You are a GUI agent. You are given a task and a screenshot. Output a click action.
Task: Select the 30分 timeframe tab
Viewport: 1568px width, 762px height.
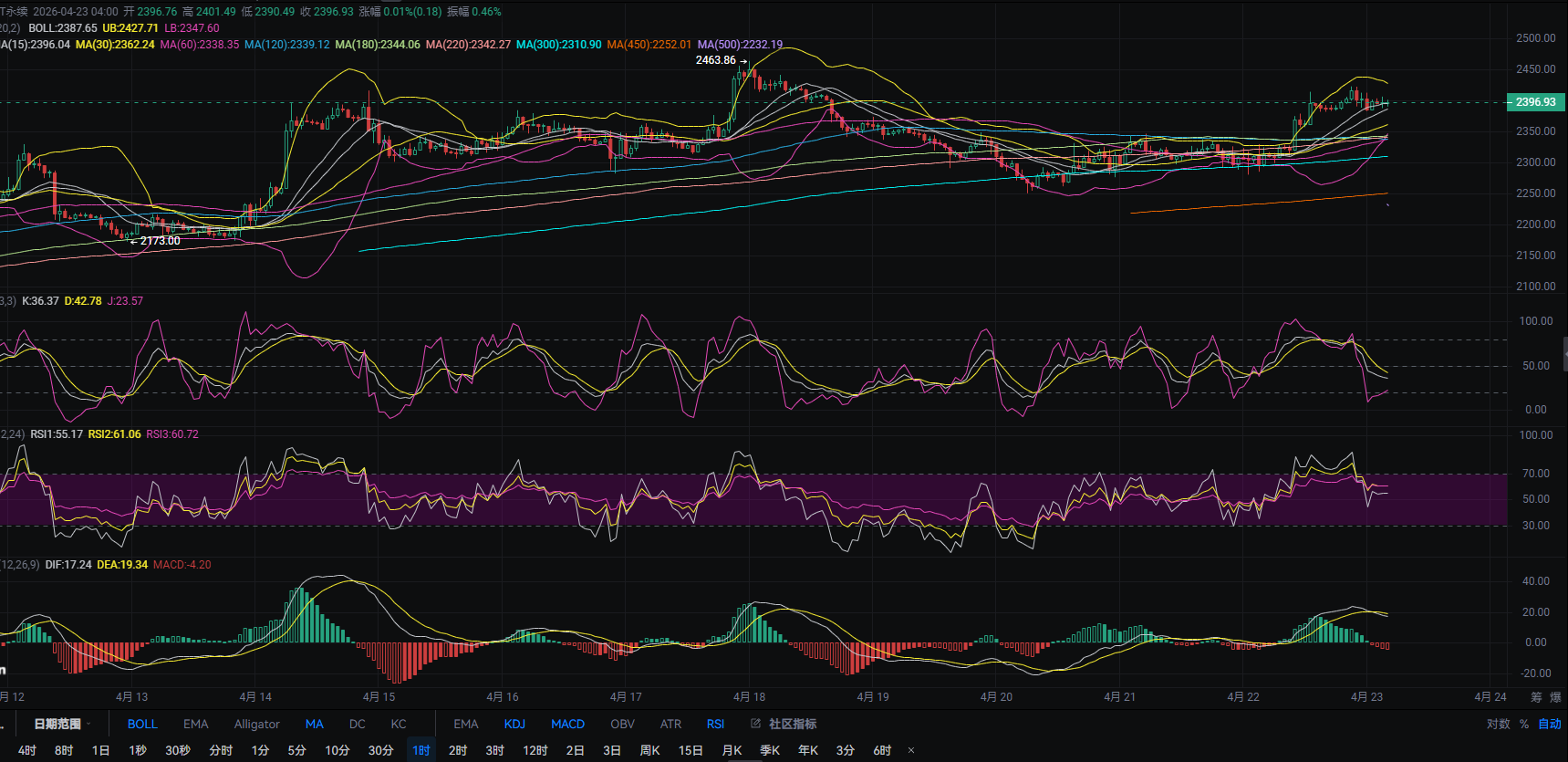[380, 750]
